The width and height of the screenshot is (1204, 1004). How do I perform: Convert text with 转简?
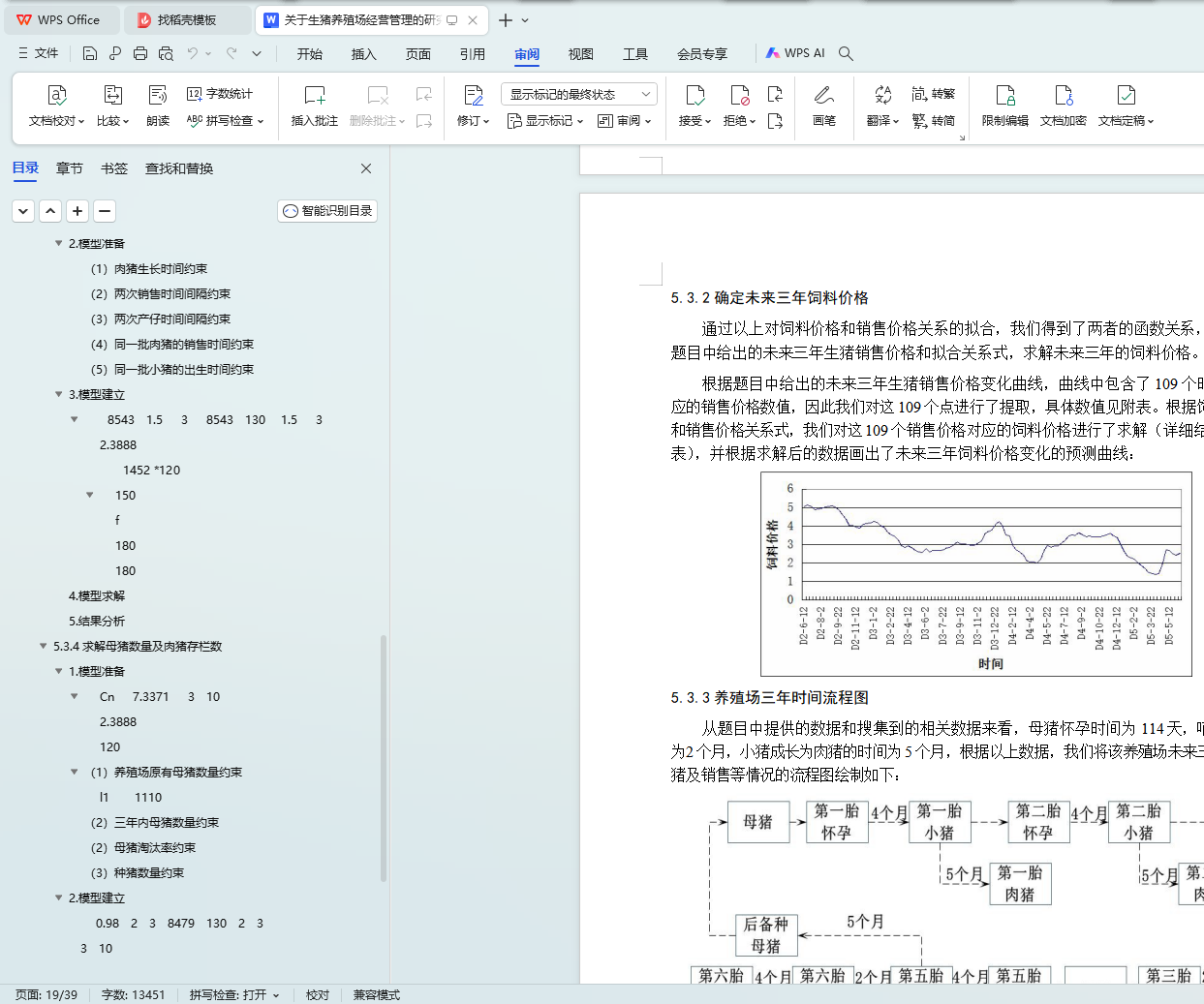click(x=934, y=121)
